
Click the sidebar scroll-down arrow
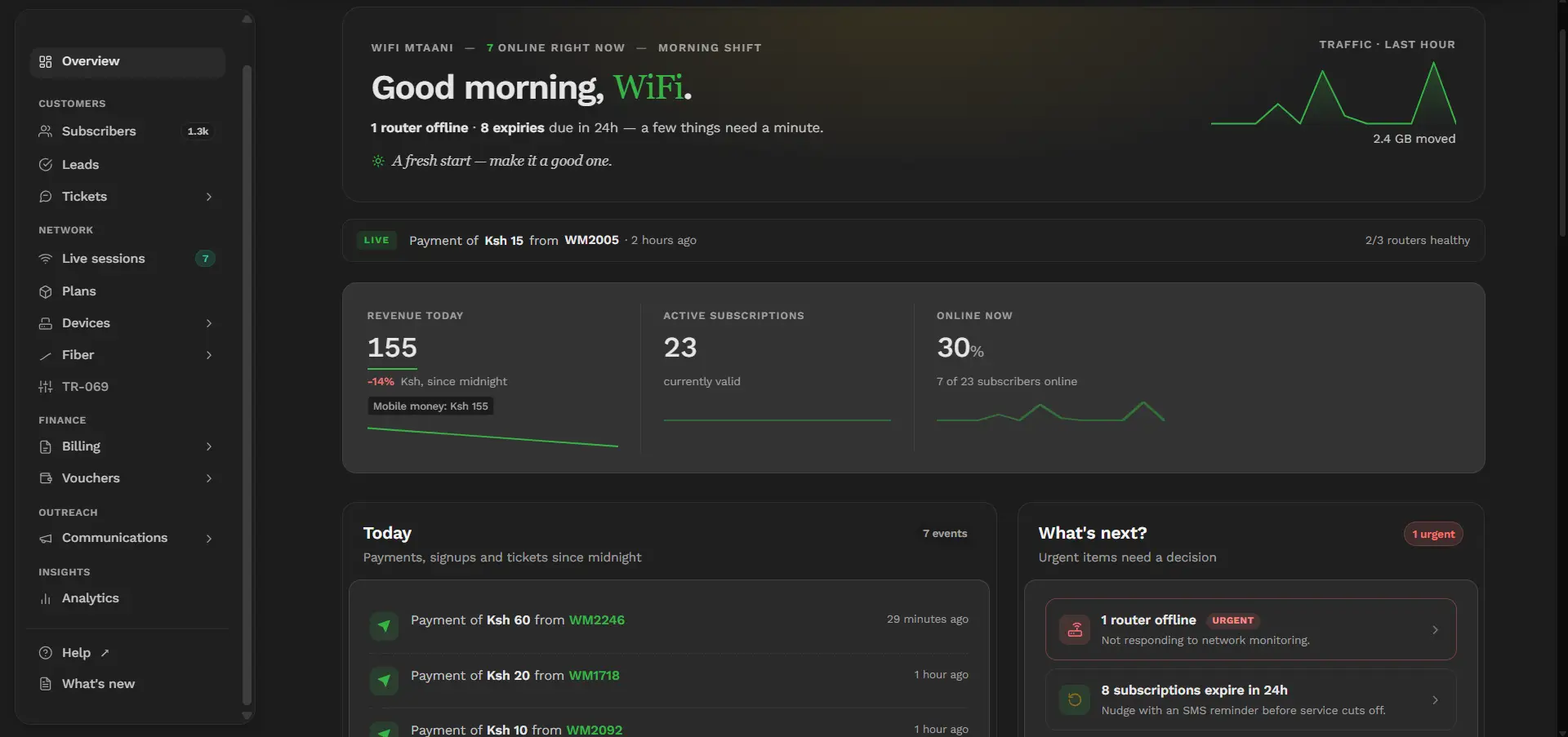247,716
